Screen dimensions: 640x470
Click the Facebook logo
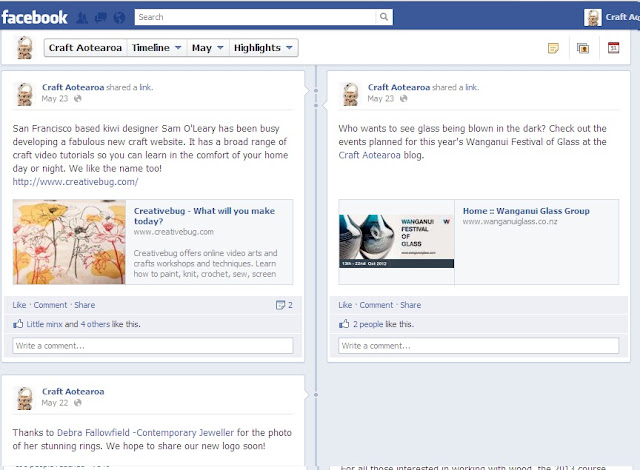click(34, 17)
